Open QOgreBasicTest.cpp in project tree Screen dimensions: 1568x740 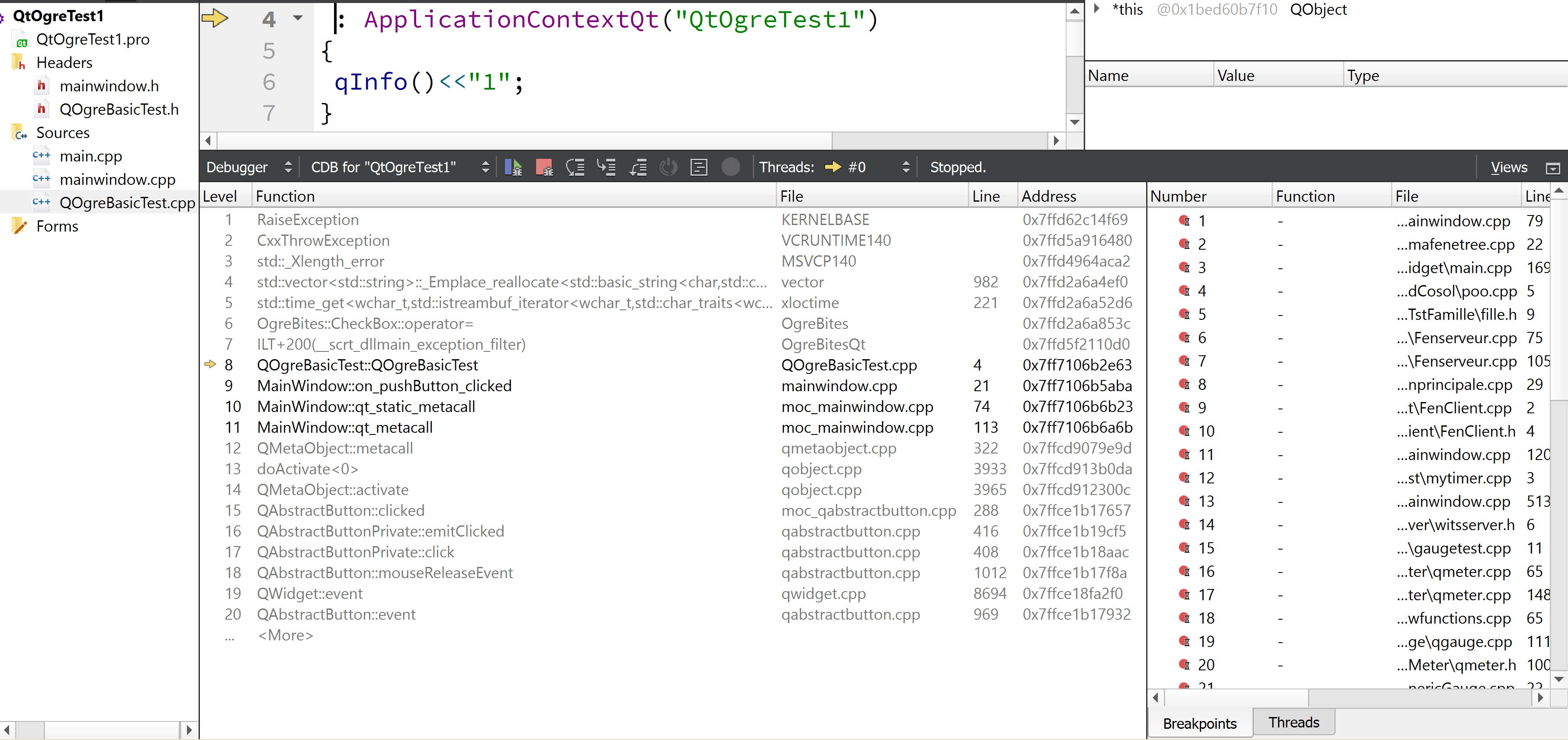pyautogui.click(x=127, y=202)
